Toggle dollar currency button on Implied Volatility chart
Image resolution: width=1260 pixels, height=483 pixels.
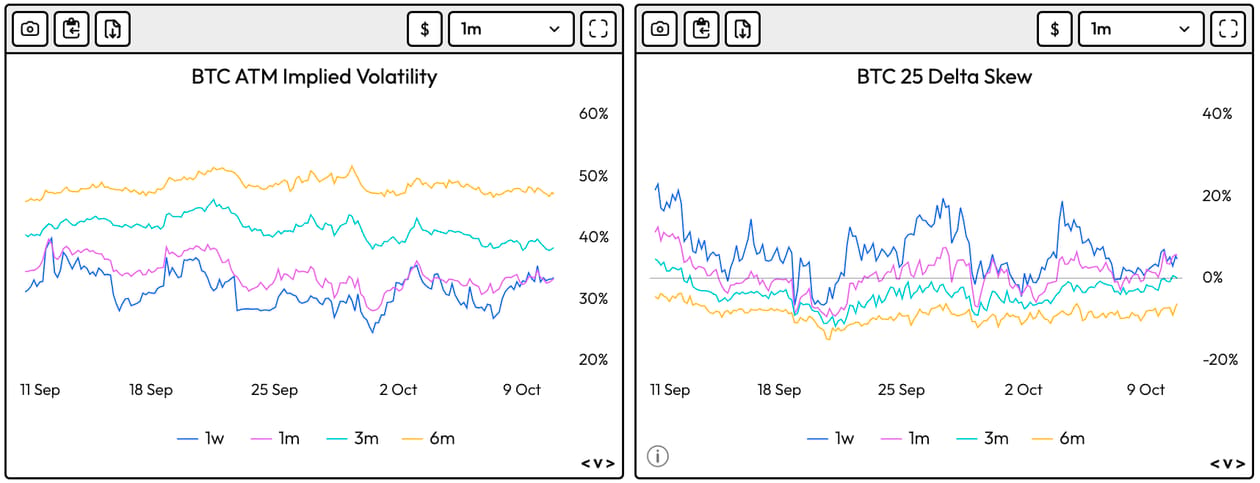point(425,29)
